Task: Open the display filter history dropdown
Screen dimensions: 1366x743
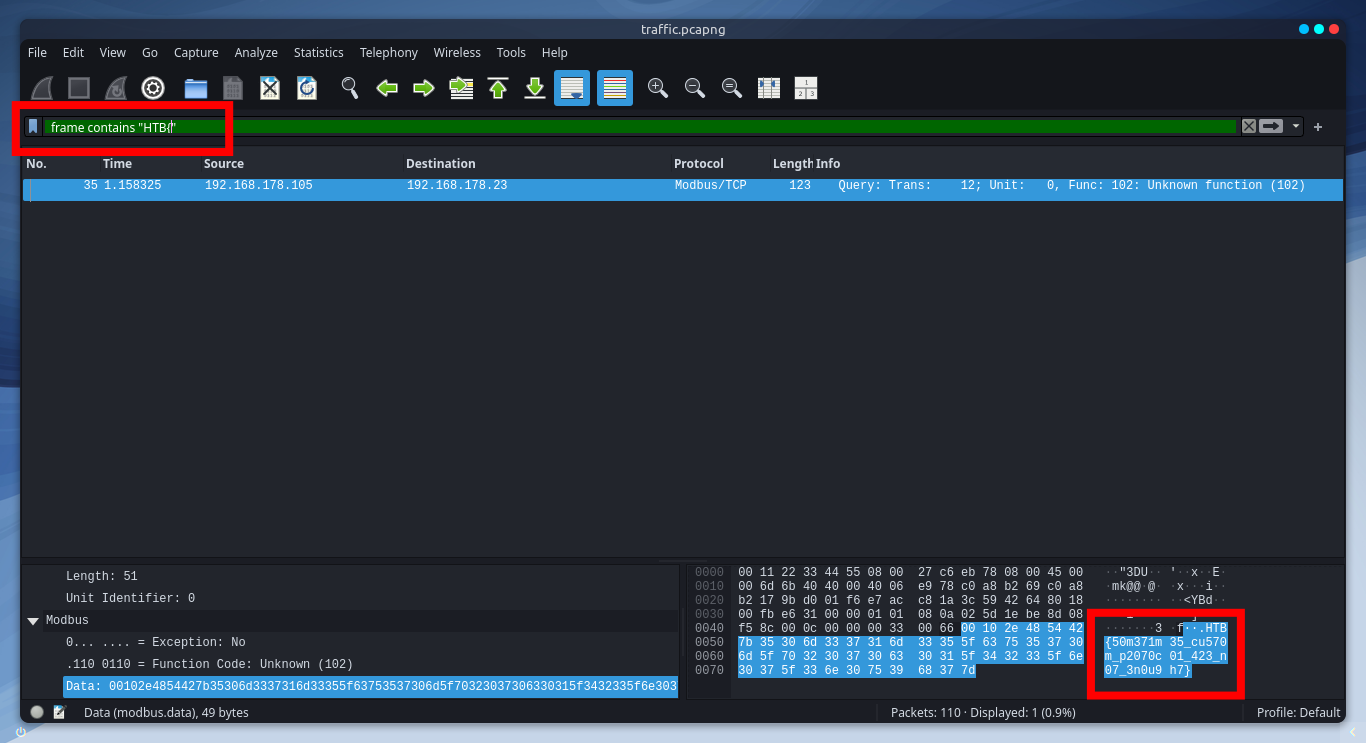Action: click(x=1296, y=126)
